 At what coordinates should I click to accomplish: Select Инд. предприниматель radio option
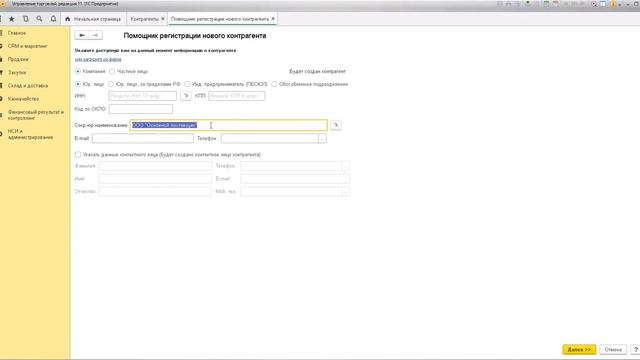tap(187, 84)
